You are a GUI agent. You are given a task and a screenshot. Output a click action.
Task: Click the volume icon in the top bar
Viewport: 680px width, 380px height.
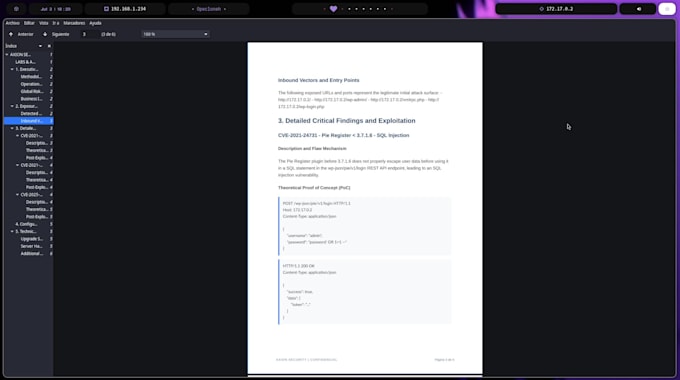(639, 9)
